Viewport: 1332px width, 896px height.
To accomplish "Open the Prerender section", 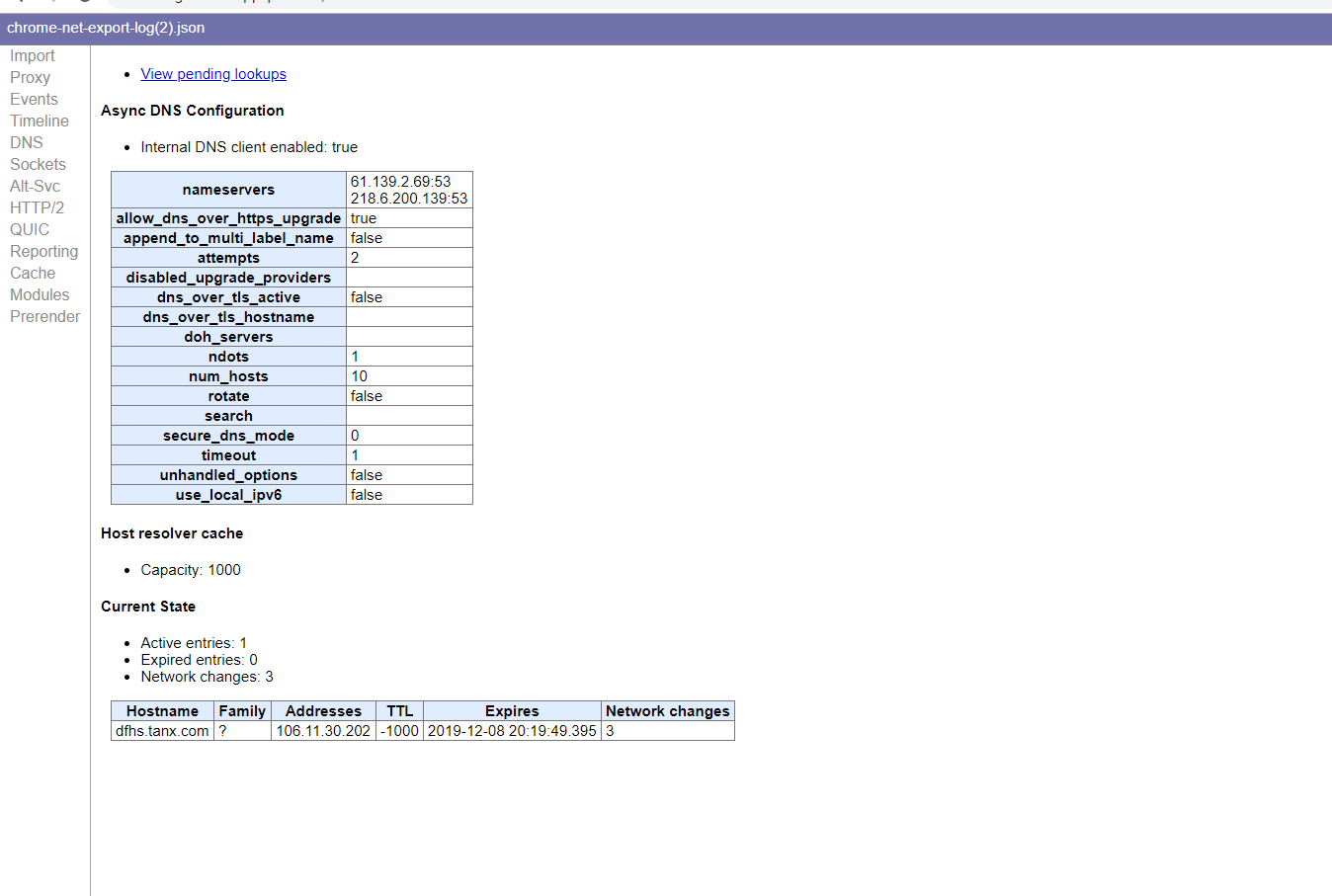I will (x=44, y=317).
